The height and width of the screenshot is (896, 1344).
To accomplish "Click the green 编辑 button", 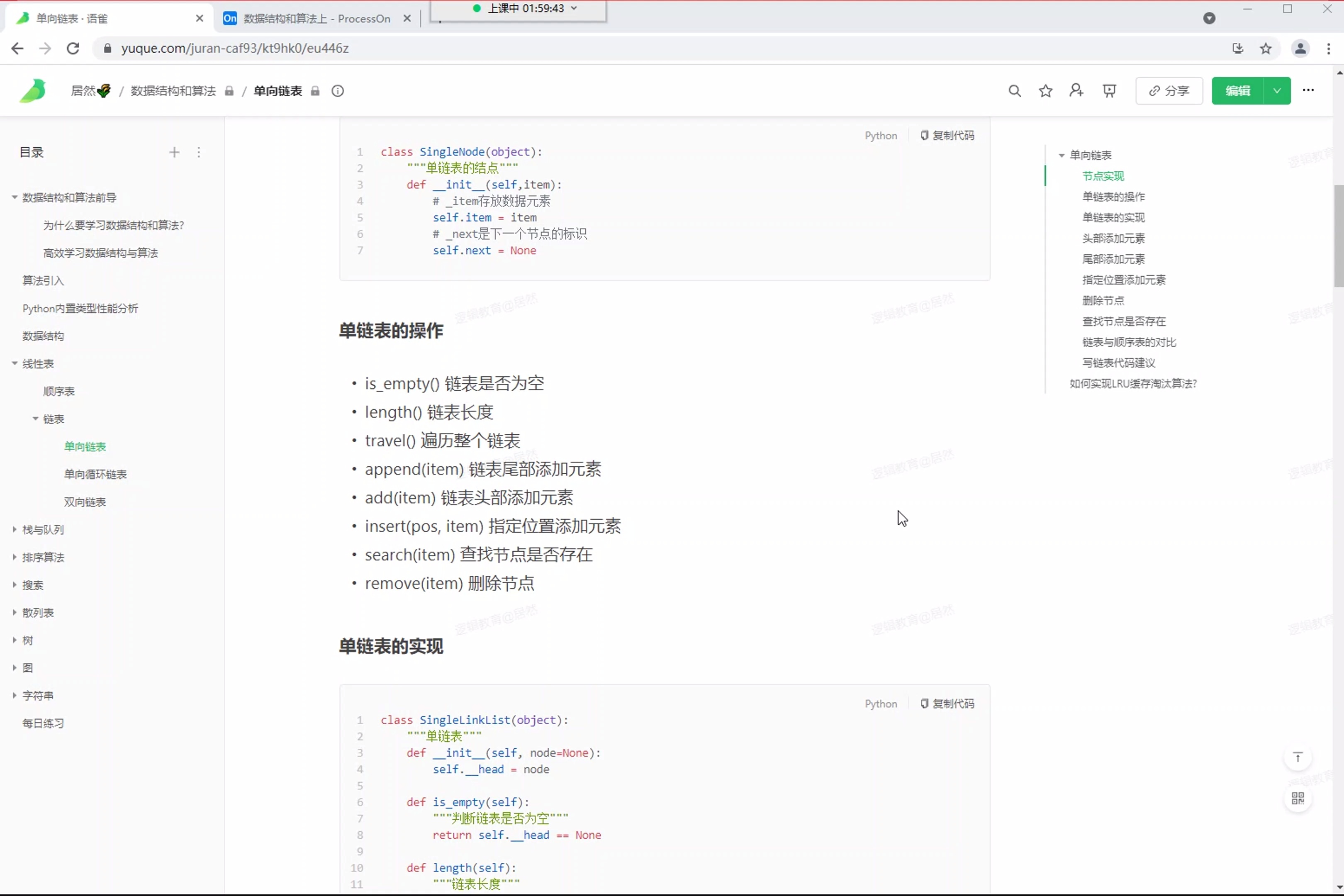I will [1237, 91].
